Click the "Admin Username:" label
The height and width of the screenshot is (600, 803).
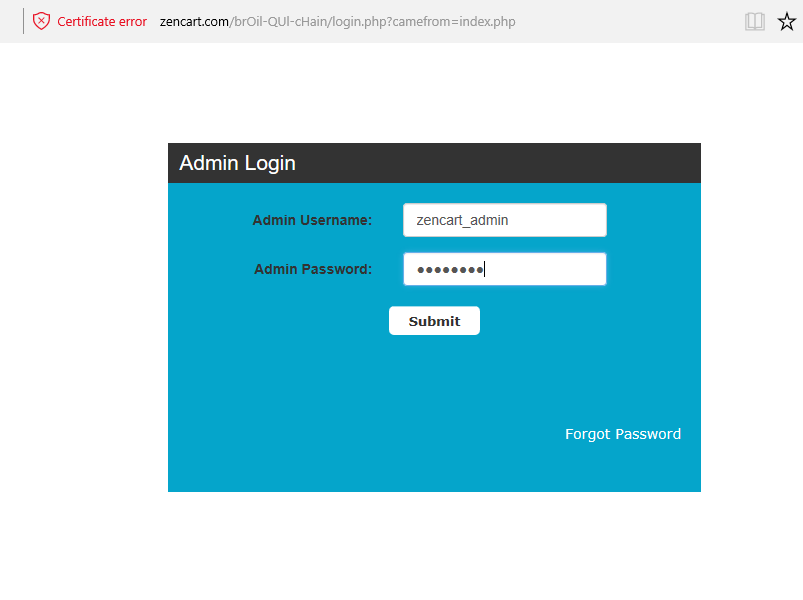tap(312, 220)
